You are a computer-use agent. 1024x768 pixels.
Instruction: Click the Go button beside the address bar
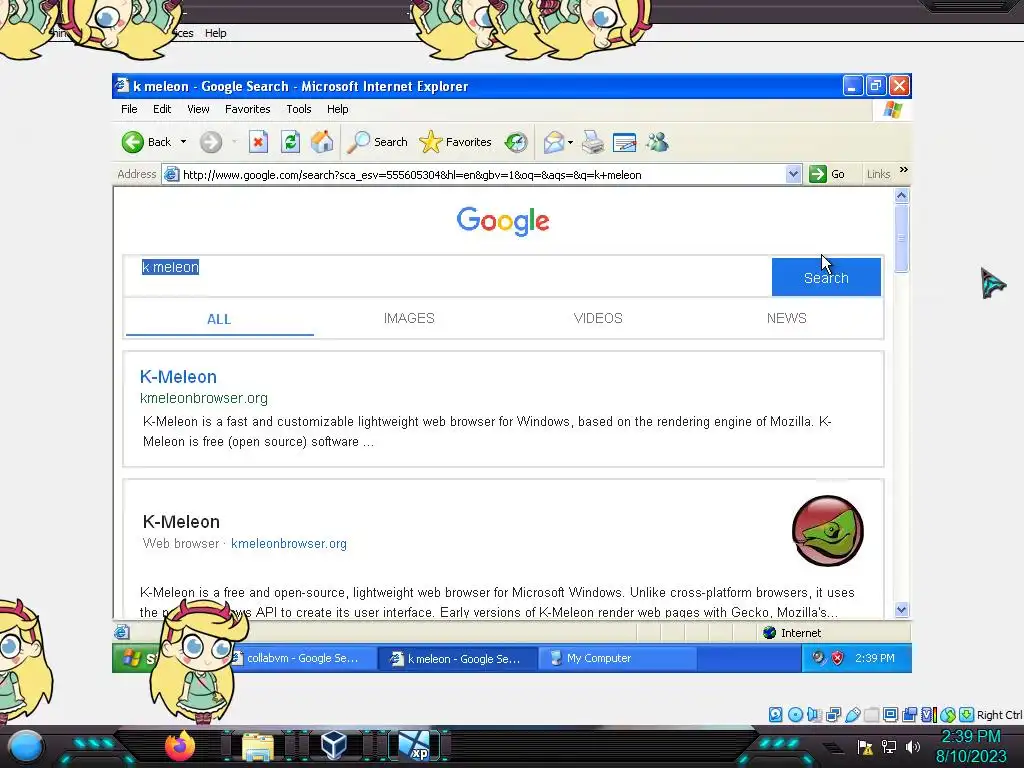(827, 174)
